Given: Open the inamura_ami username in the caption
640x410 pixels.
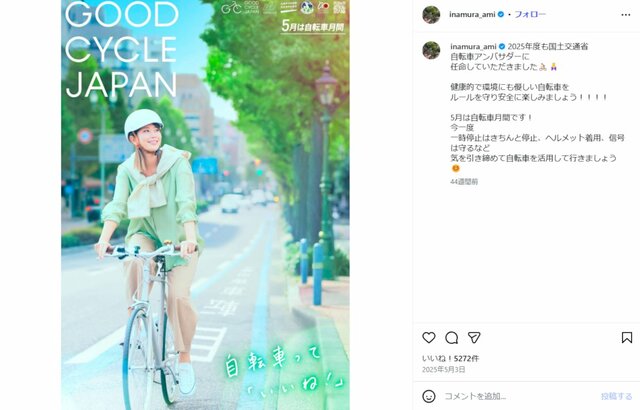Looking at the screenshot, I should point(473,46).
